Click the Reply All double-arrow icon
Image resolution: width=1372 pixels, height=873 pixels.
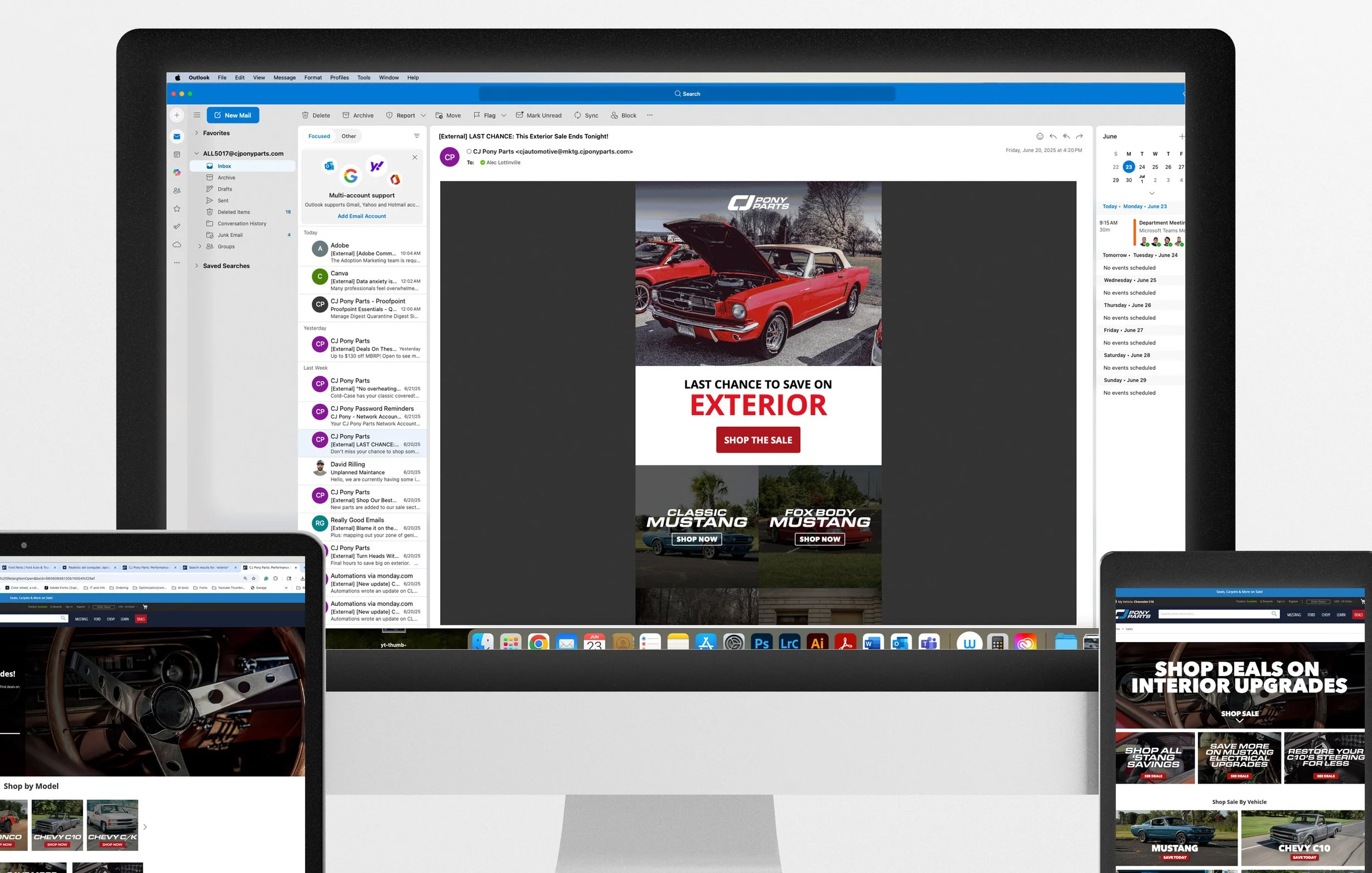coord(1066,136)
